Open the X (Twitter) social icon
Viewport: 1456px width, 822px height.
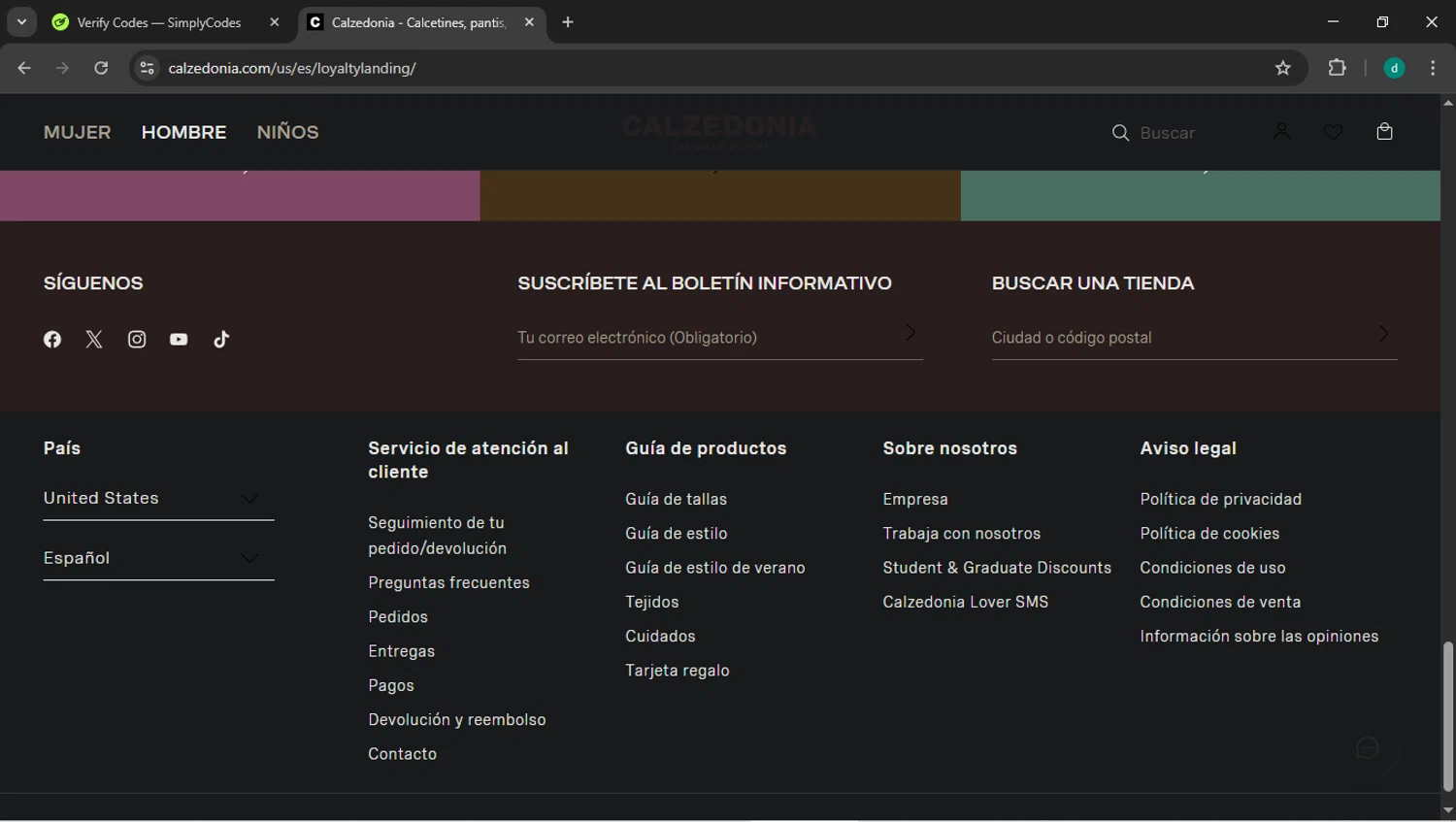pyautogui.click(x=94, y=339)
